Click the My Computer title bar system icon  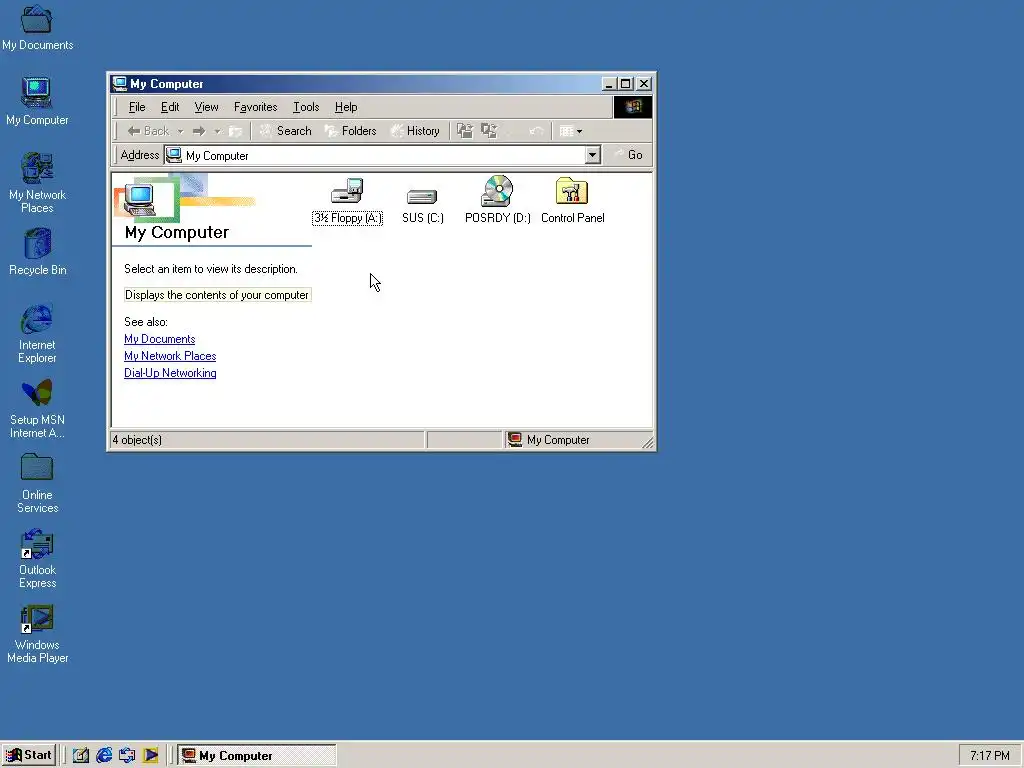tap(120, 84)
